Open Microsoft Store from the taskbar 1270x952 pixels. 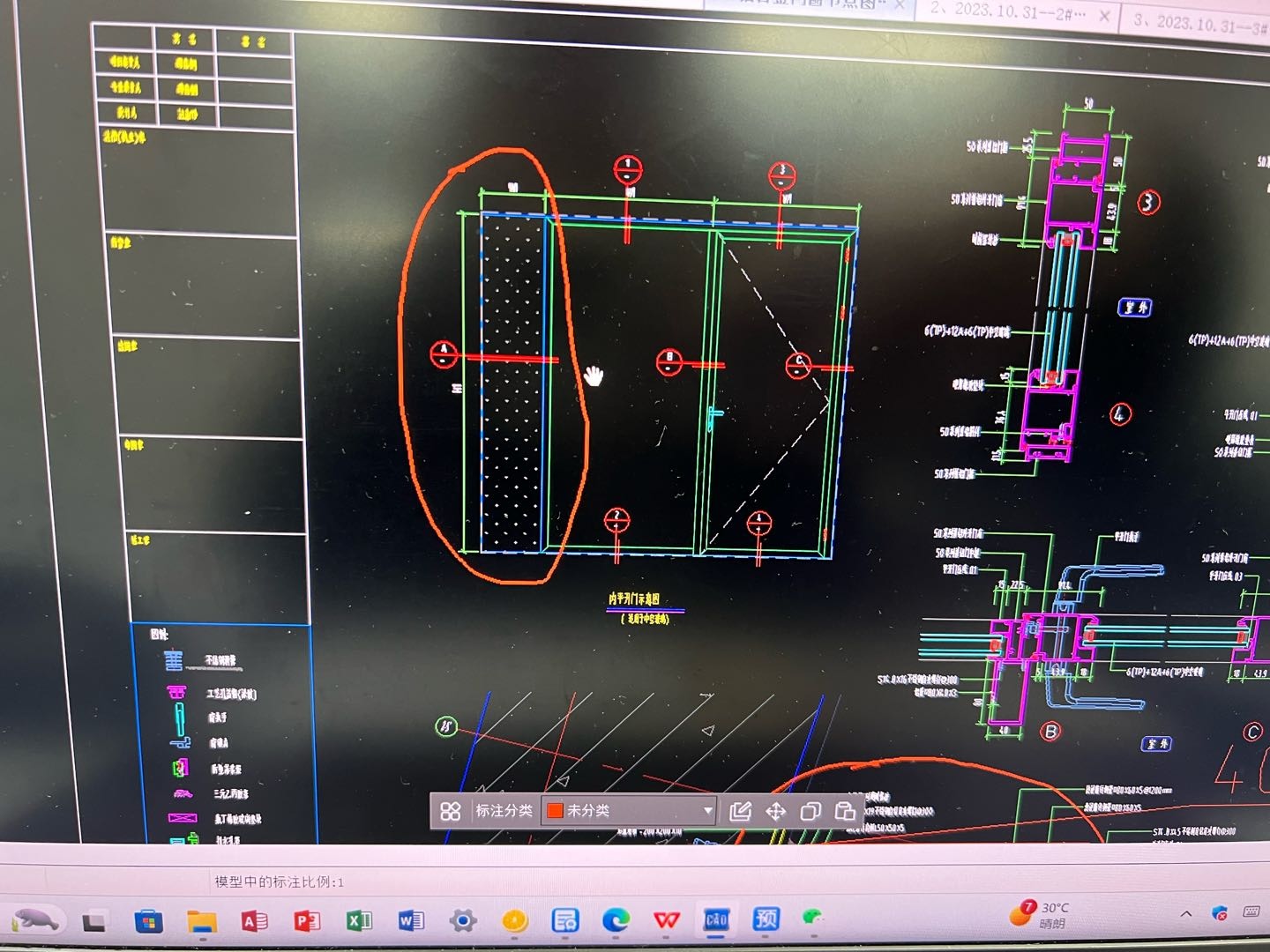(148, 922)
